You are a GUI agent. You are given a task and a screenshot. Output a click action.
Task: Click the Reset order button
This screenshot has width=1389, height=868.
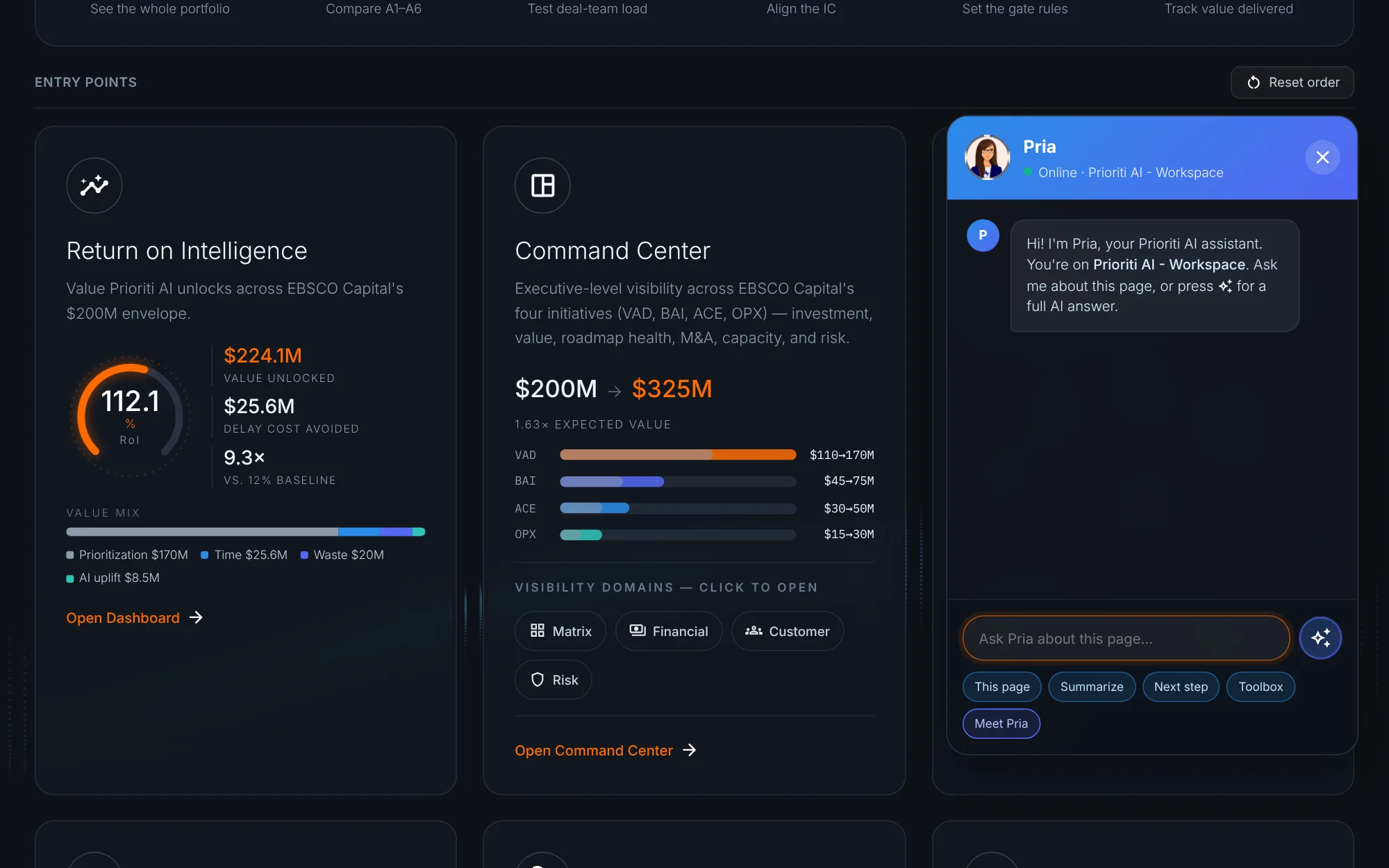1292,83
